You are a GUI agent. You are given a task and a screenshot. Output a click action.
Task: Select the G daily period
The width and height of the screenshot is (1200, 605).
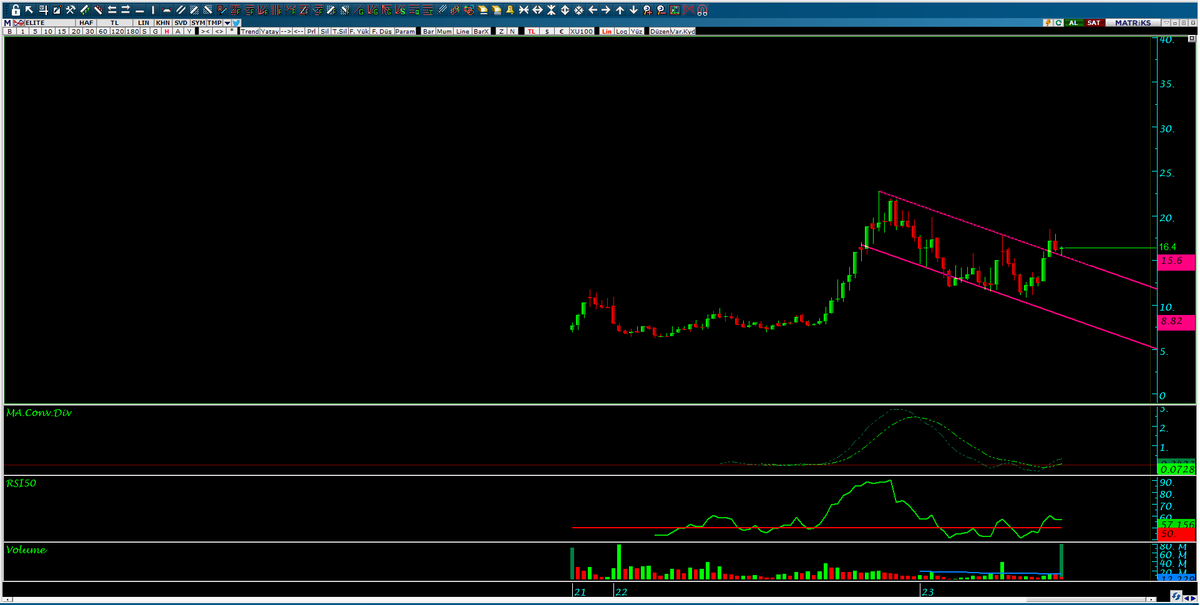click(x=155, y=31)
